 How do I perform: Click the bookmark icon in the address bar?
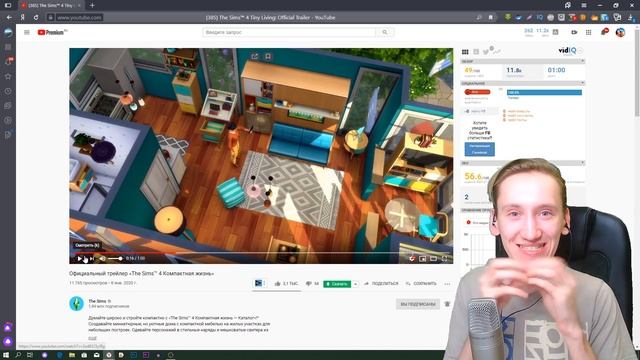tap(491, 18)
